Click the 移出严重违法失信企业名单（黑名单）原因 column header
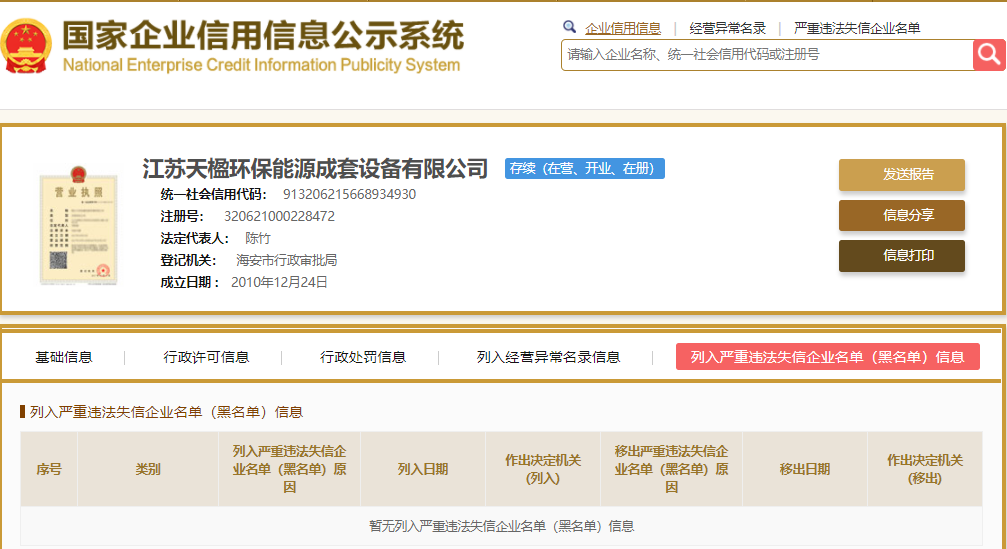Screen dimensions: 1007x549 click(671, 469)
